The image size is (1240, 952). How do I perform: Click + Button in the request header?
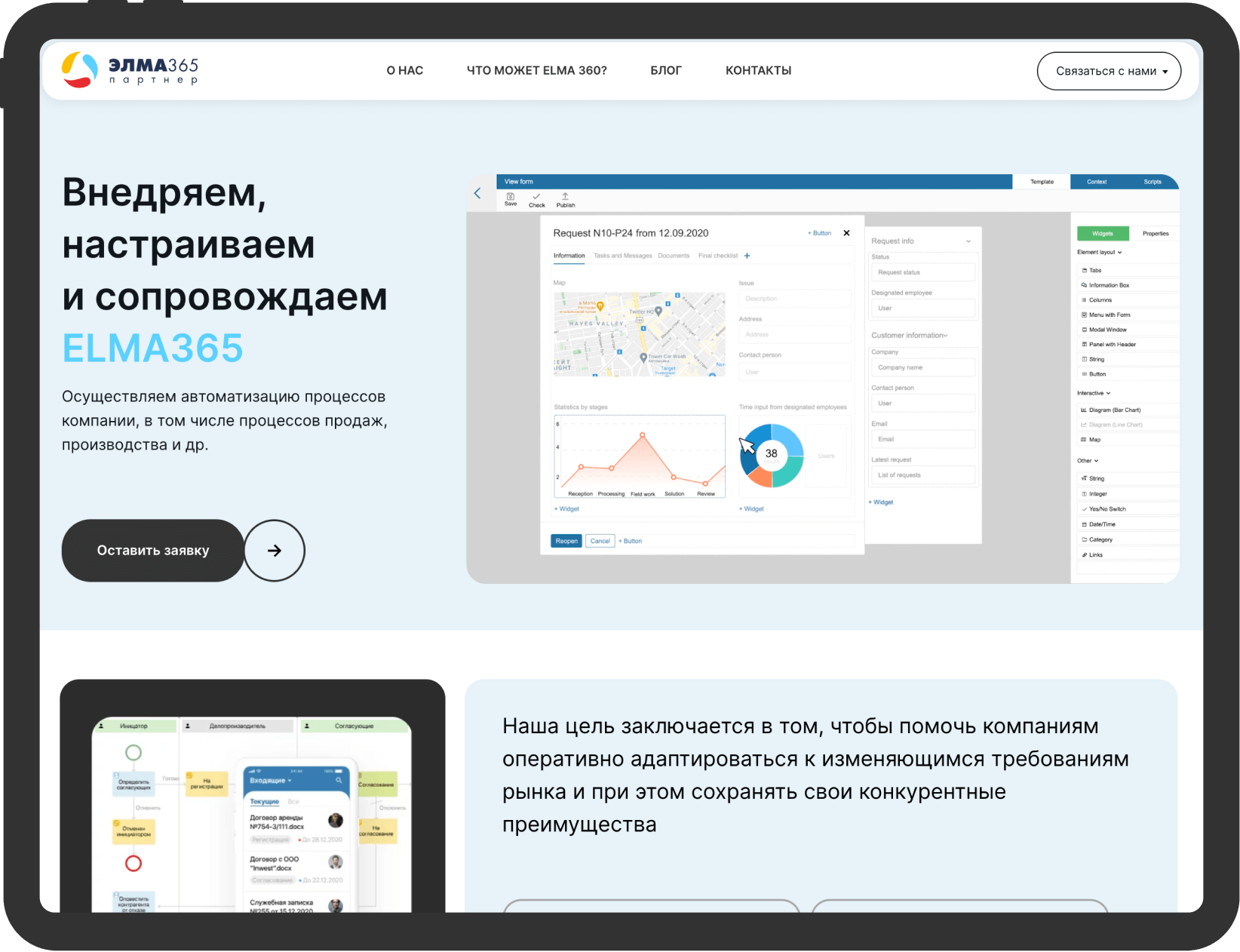(820, 233)
